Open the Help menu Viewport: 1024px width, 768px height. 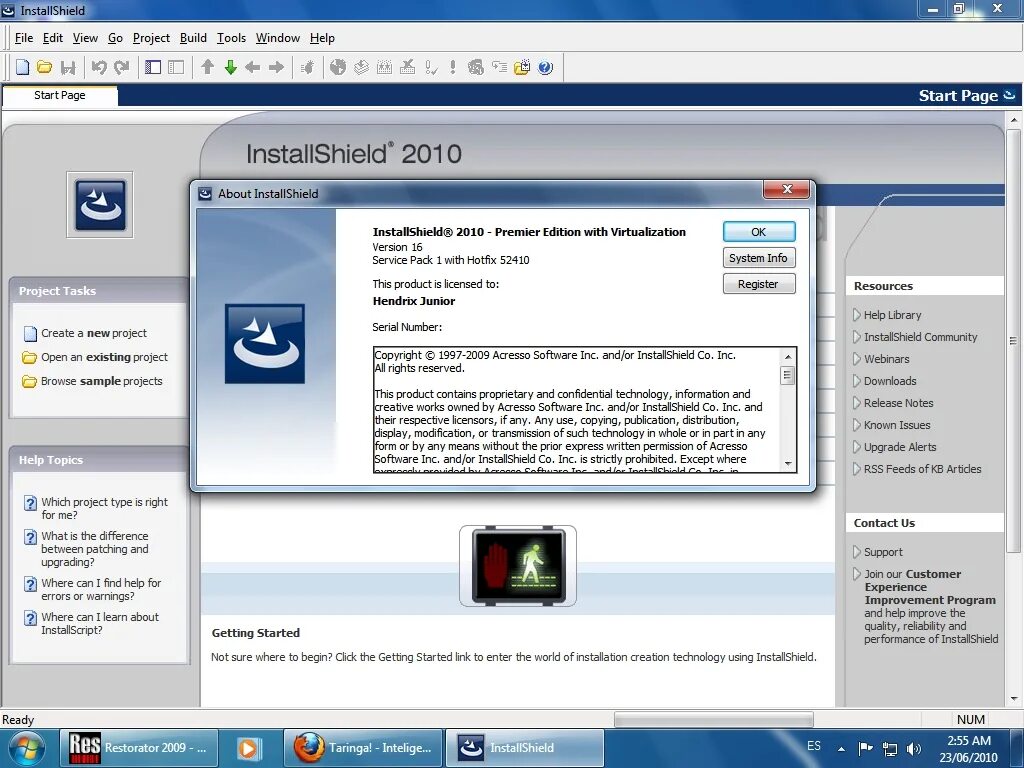322,38
